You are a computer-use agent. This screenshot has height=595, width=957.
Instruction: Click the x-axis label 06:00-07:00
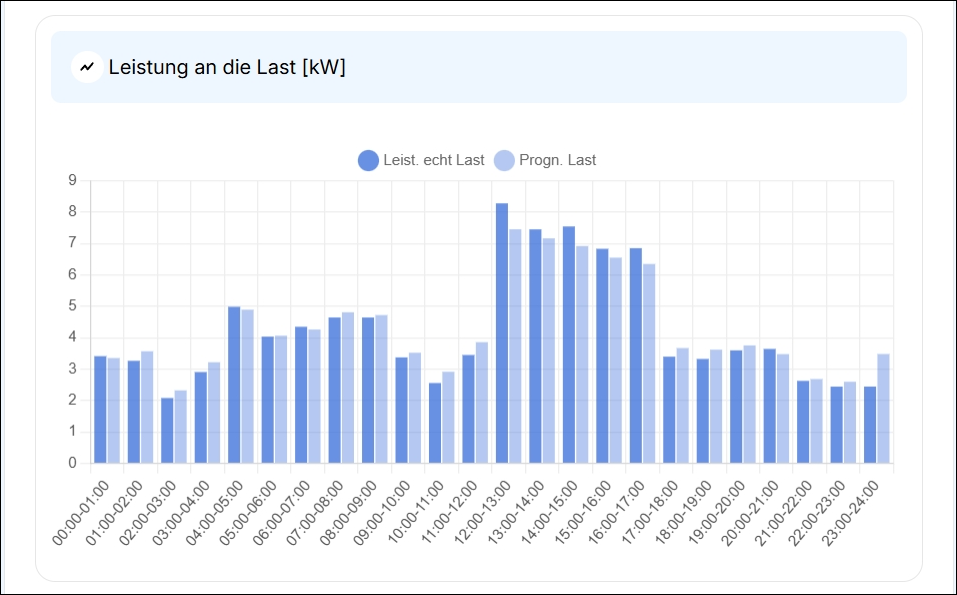(282, 513)
